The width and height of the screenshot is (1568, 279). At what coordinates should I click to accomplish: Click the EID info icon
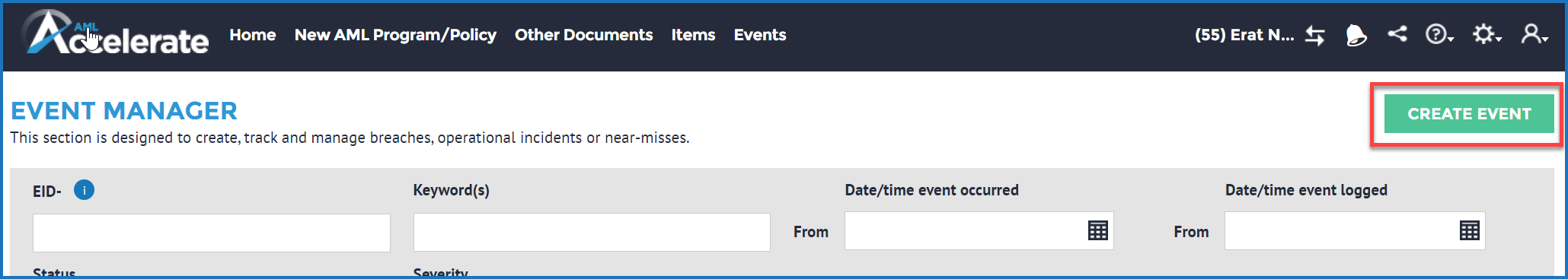click(84, 190)
